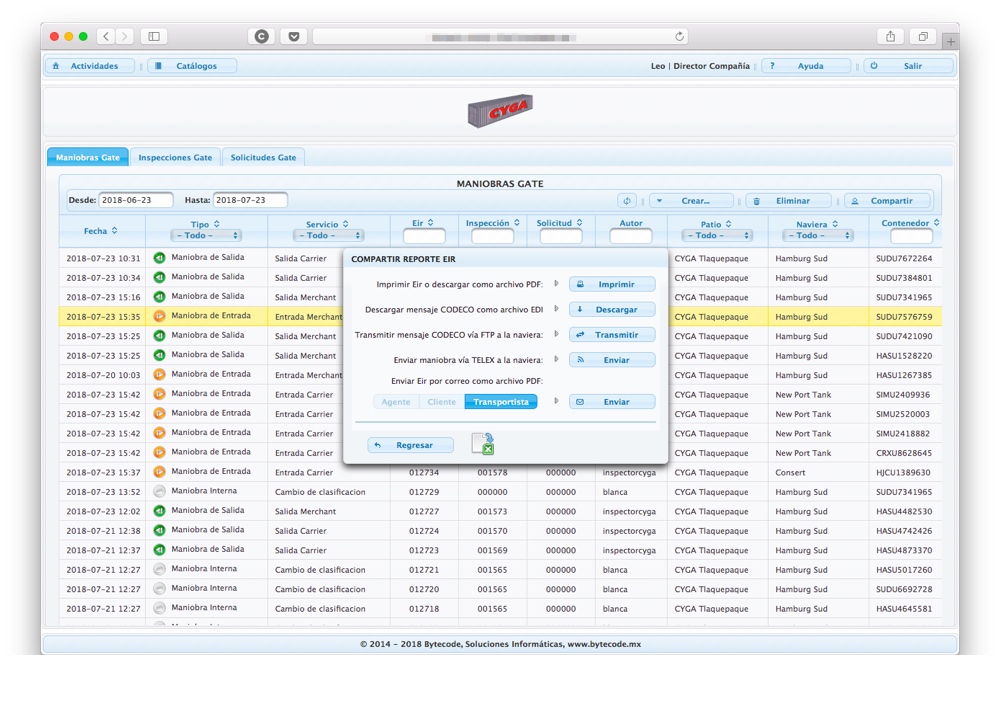Open the Patio filter dropdown
Viewport: 1000px width, 713px height.
tap(716, 236)
